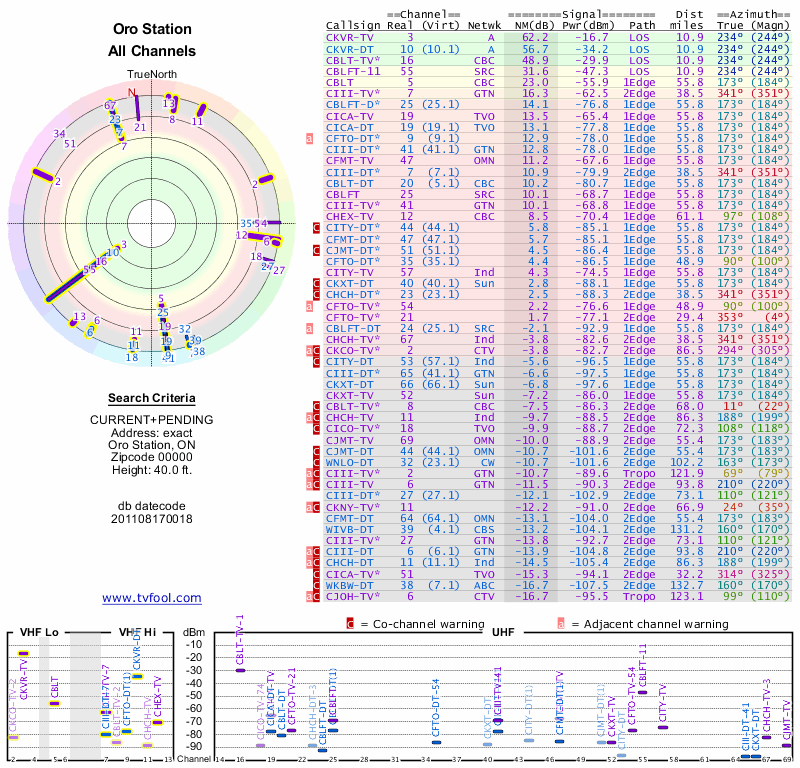Screen dimensions: 800x768
Task: Click the Path column header
Action: pos(642,26)
